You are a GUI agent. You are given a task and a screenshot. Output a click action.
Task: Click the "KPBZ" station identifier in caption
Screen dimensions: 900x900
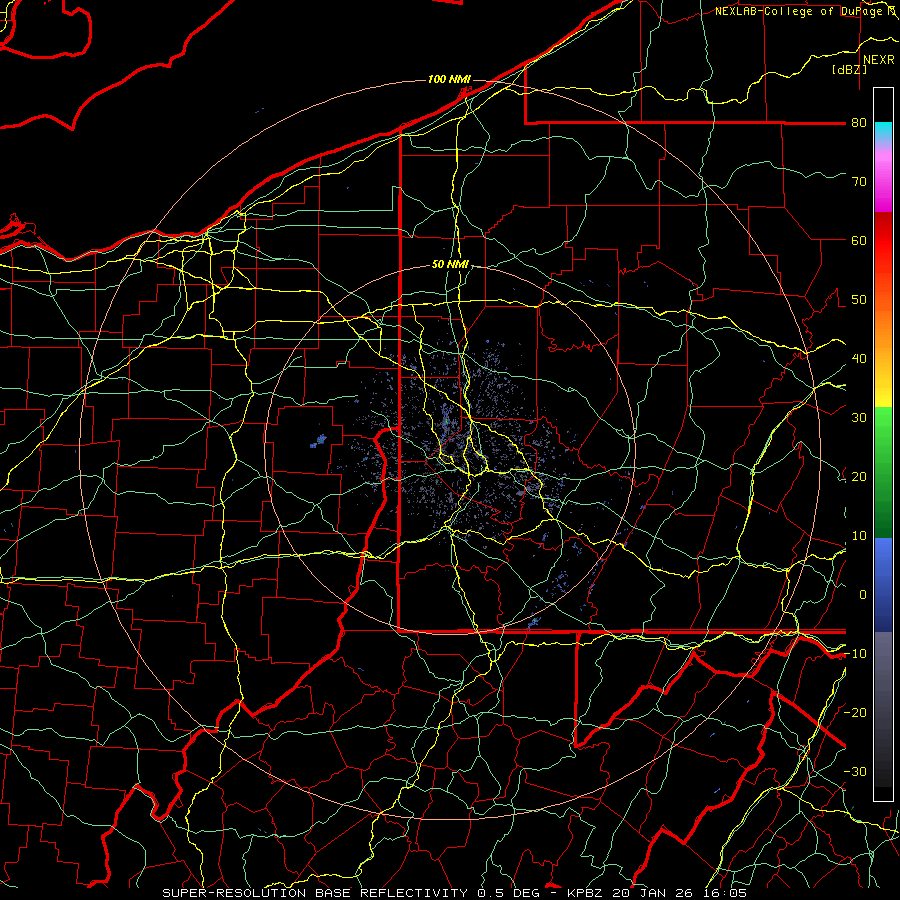585,893
